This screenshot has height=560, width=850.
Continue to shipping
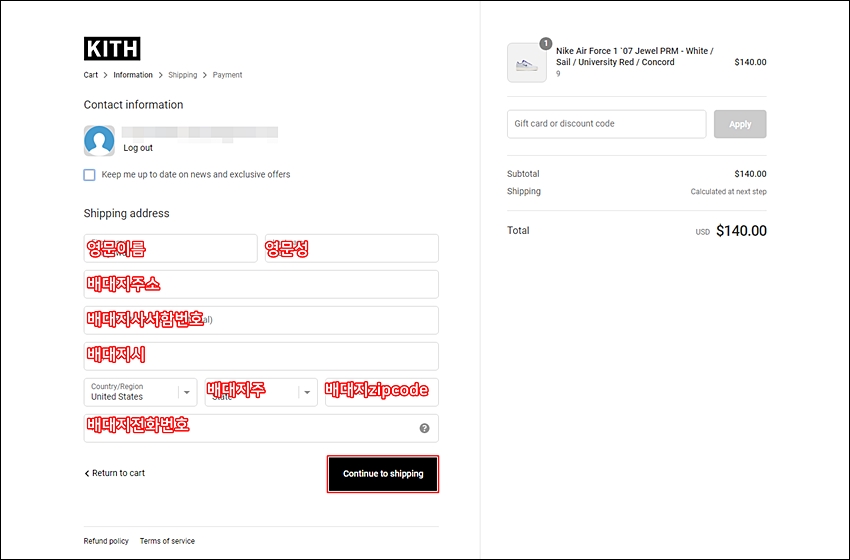(383, 474)
